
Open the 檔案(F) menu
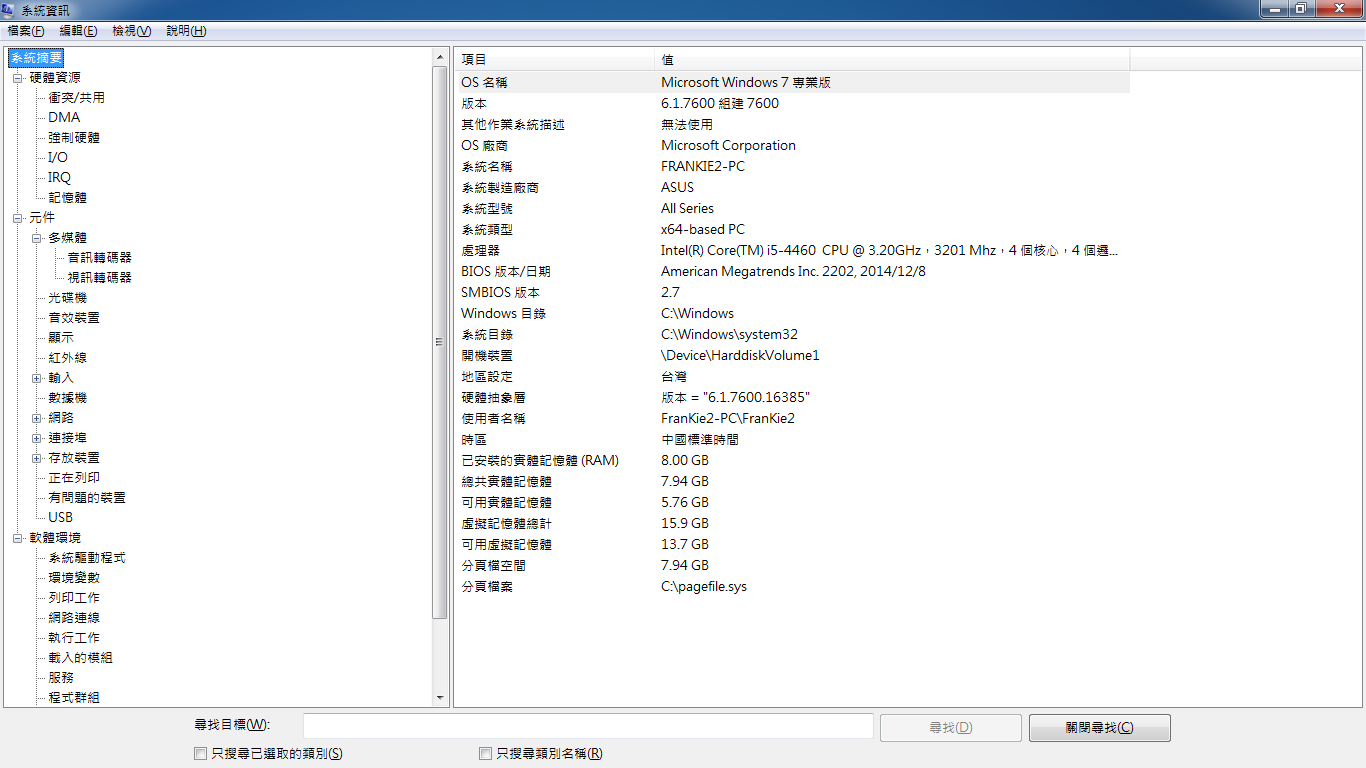click(26, 31)
